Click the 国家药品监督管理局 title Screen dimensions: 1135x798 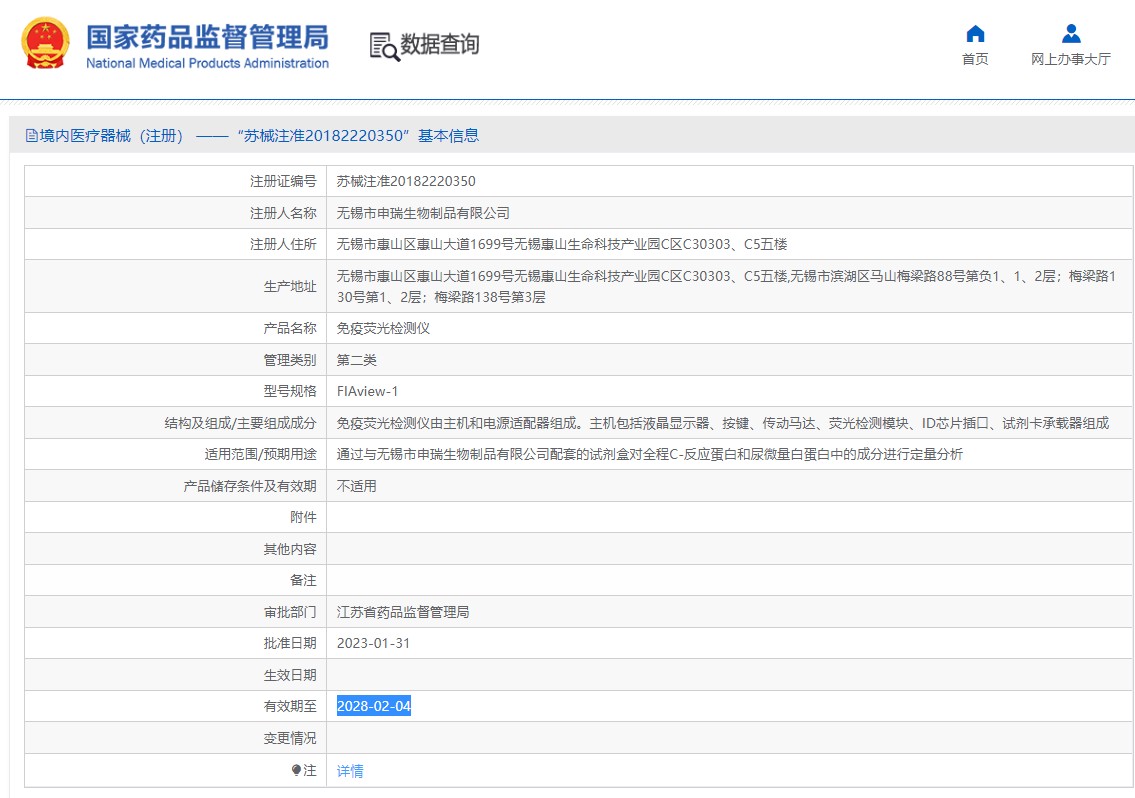pyautogui.click(x=207, y=37)
